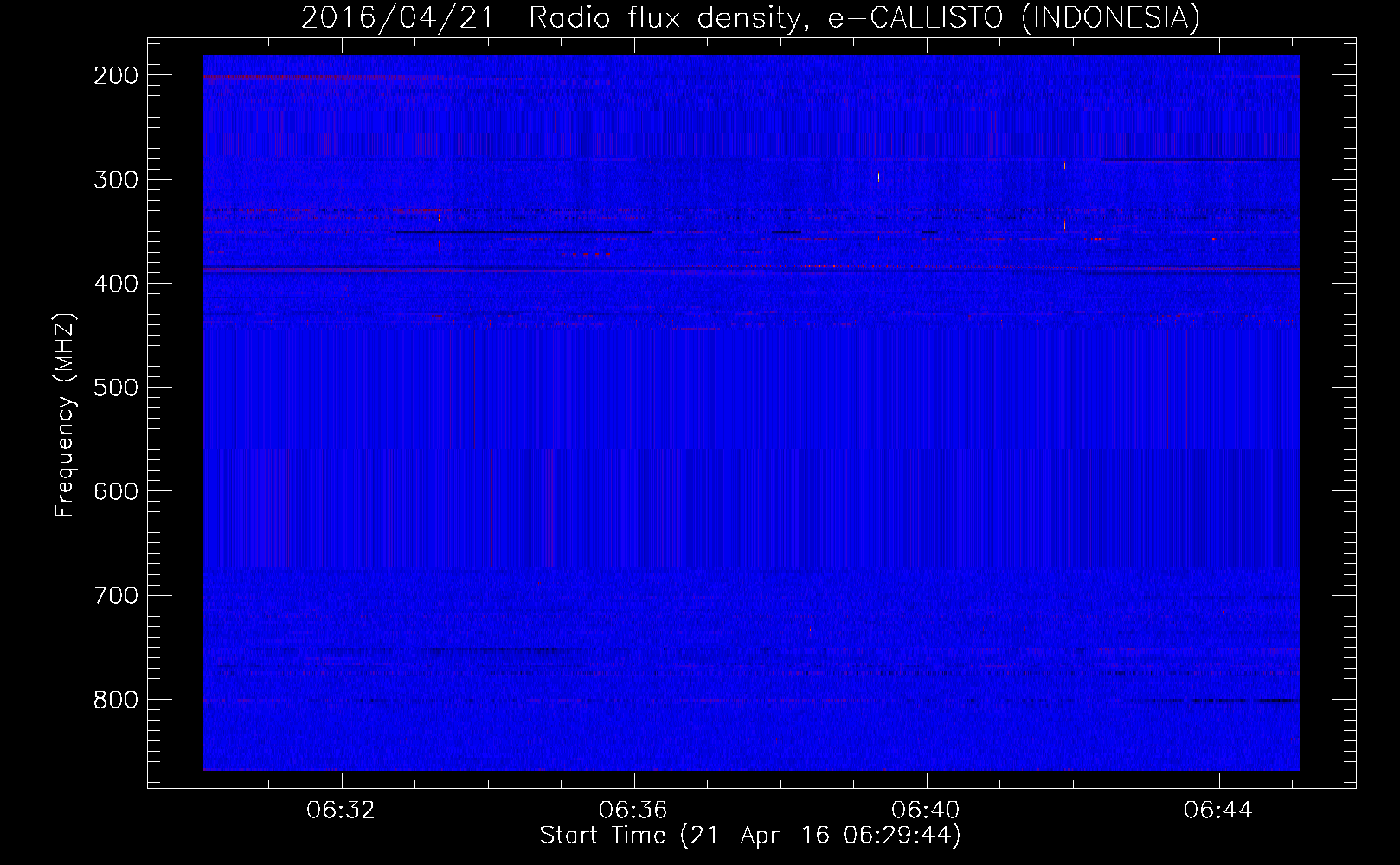Click the 500 frequency tick label

click(x=116, y=388)
